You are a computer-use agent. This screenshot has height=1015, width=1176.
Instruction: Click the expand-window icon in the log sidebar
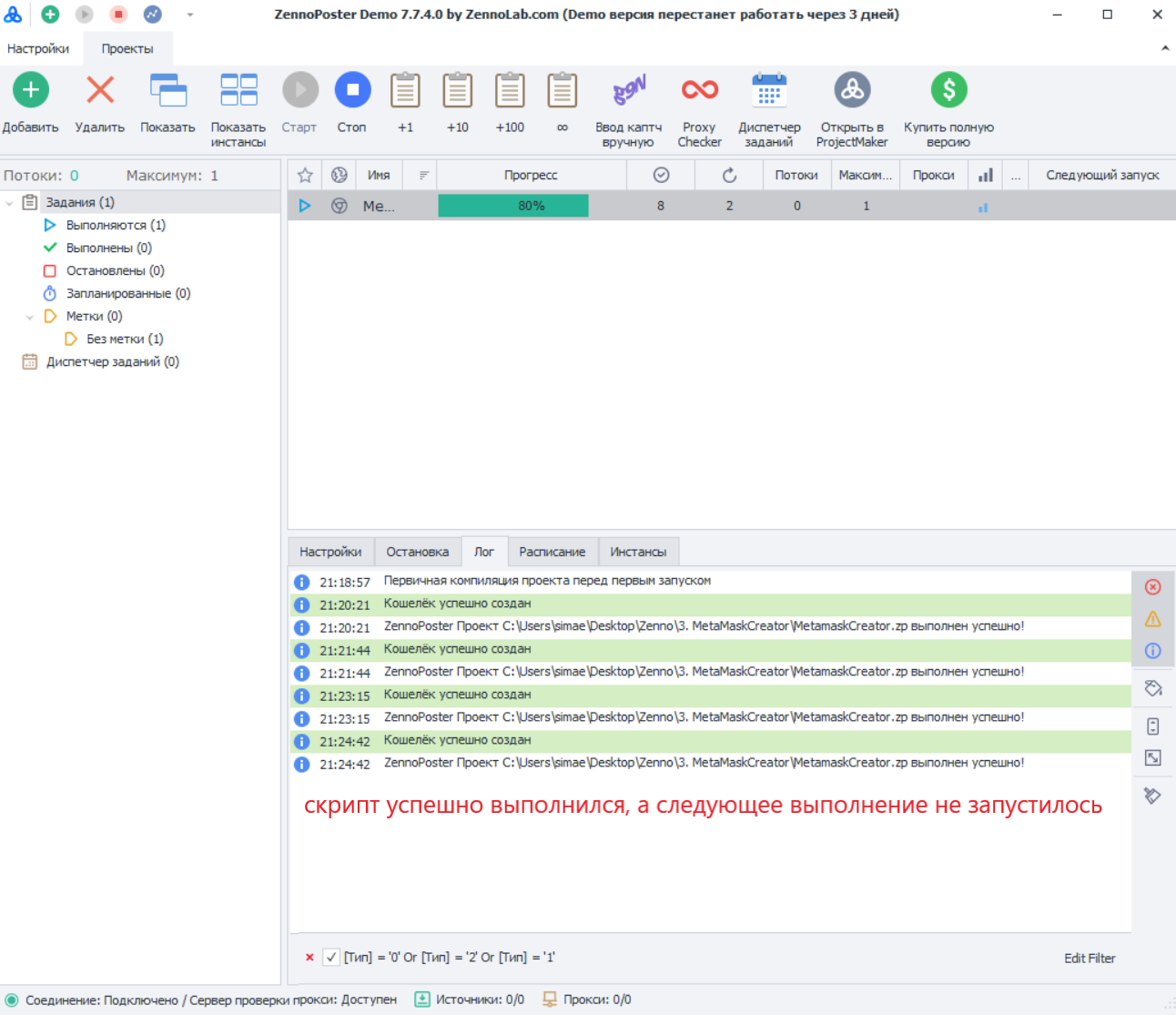1153,757
